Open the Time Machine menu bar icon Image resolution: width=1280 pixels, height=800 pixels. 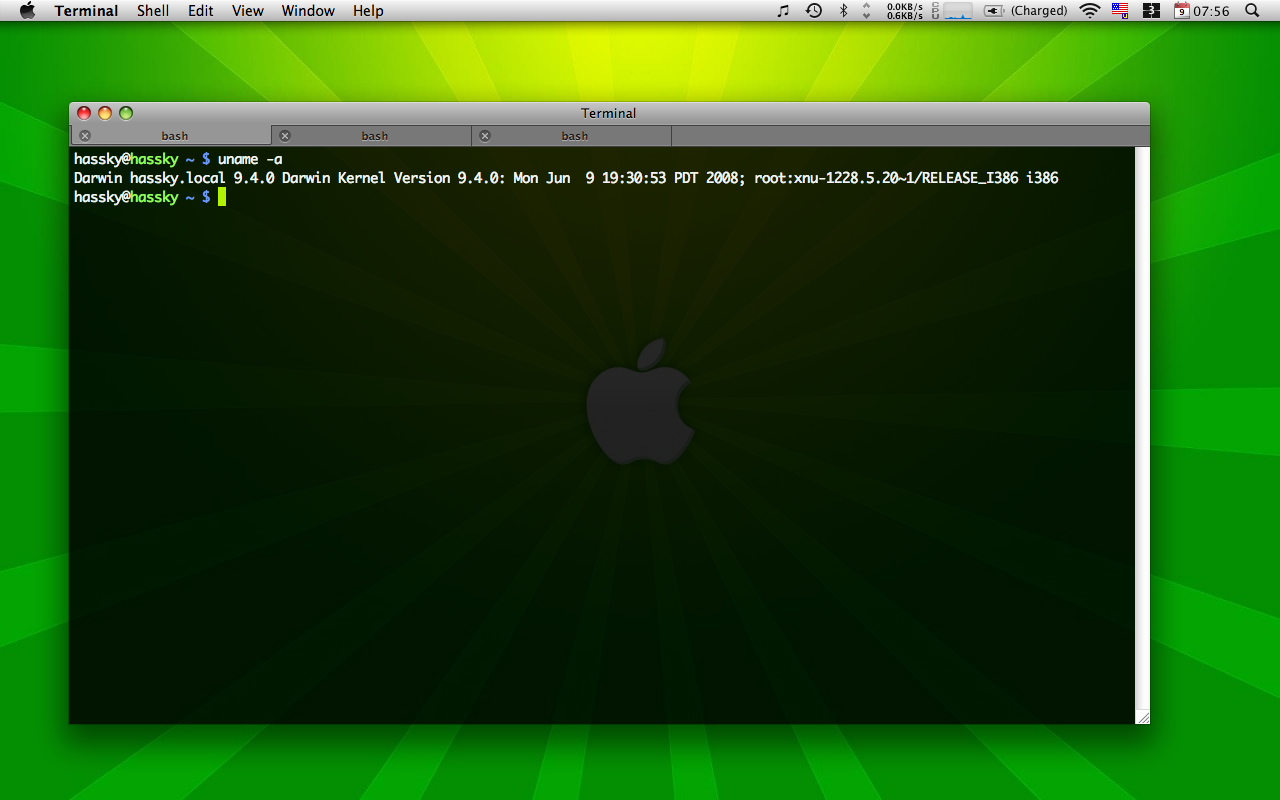coord(814,11)
